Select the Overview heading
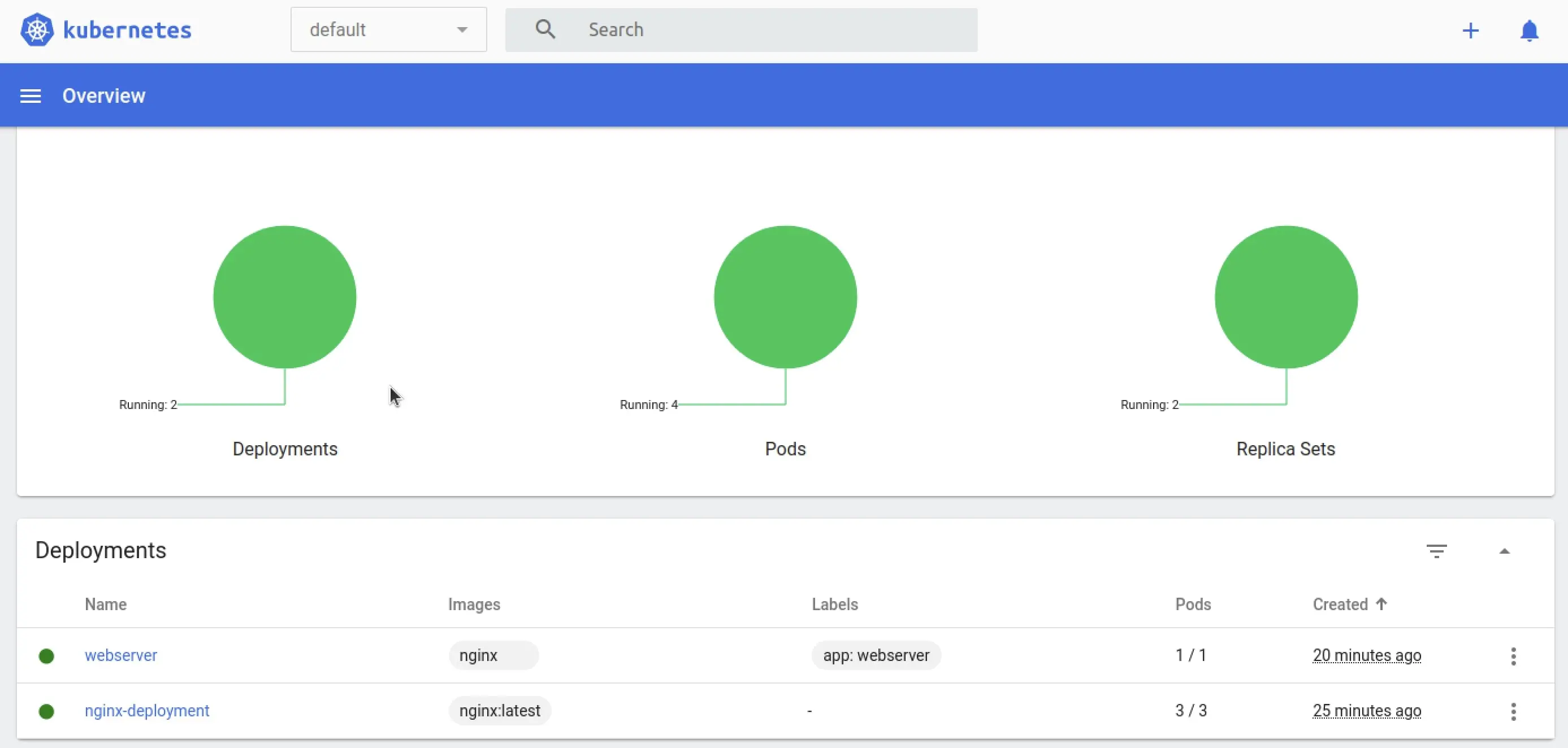 103,95
